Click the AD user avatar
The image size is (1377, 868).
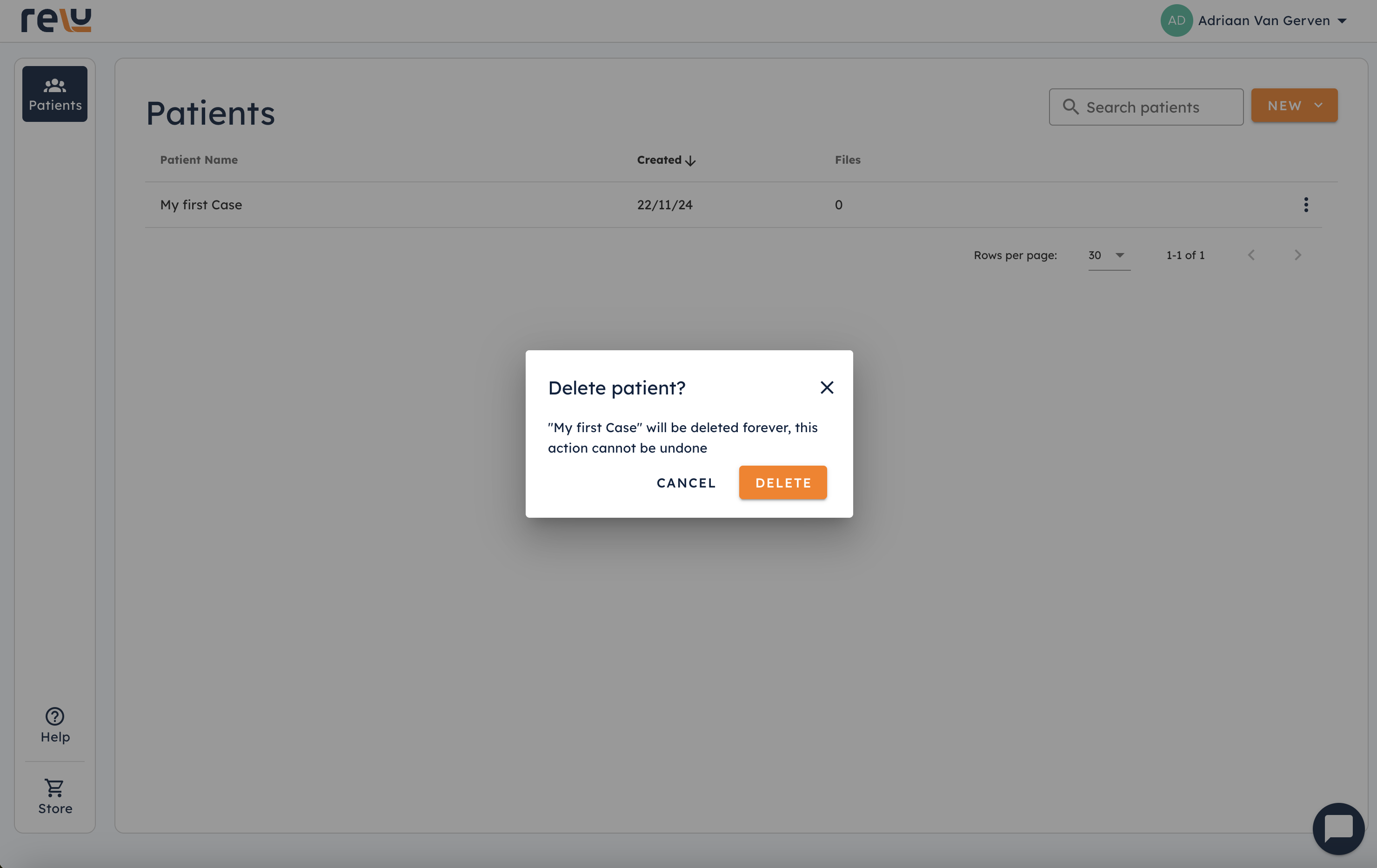(1176, 20)
